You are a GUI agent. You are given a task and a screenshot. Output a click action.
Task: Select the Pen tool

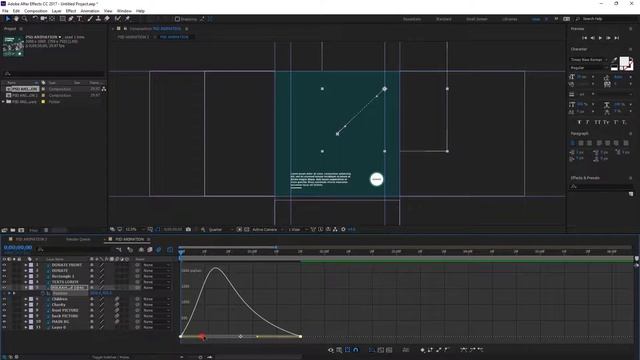71,19
